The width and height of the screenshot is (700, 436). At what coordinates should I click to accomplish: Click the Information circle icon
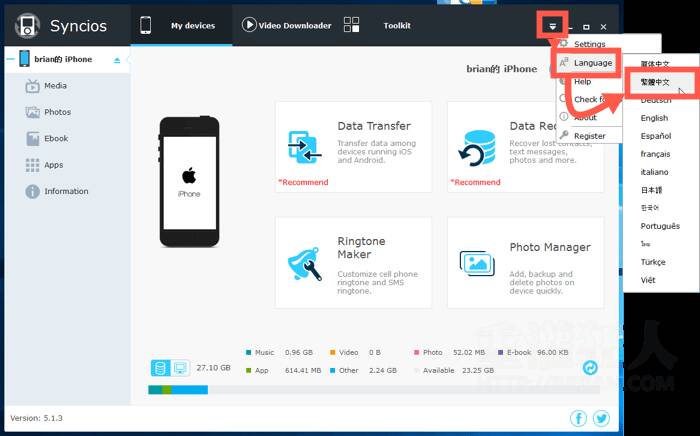32,191
